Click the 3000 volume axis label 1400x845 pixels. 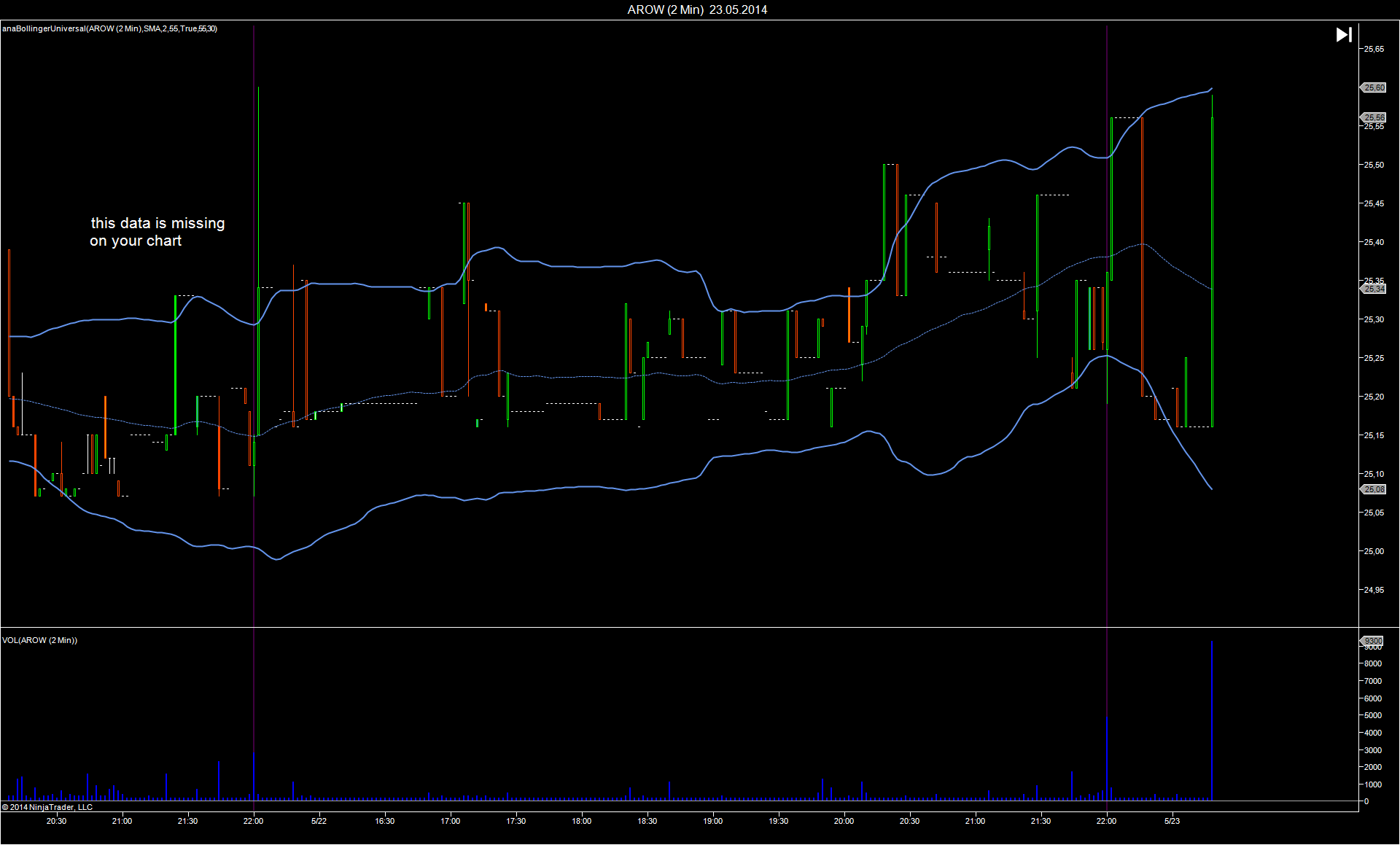[x=1372, y=750]
